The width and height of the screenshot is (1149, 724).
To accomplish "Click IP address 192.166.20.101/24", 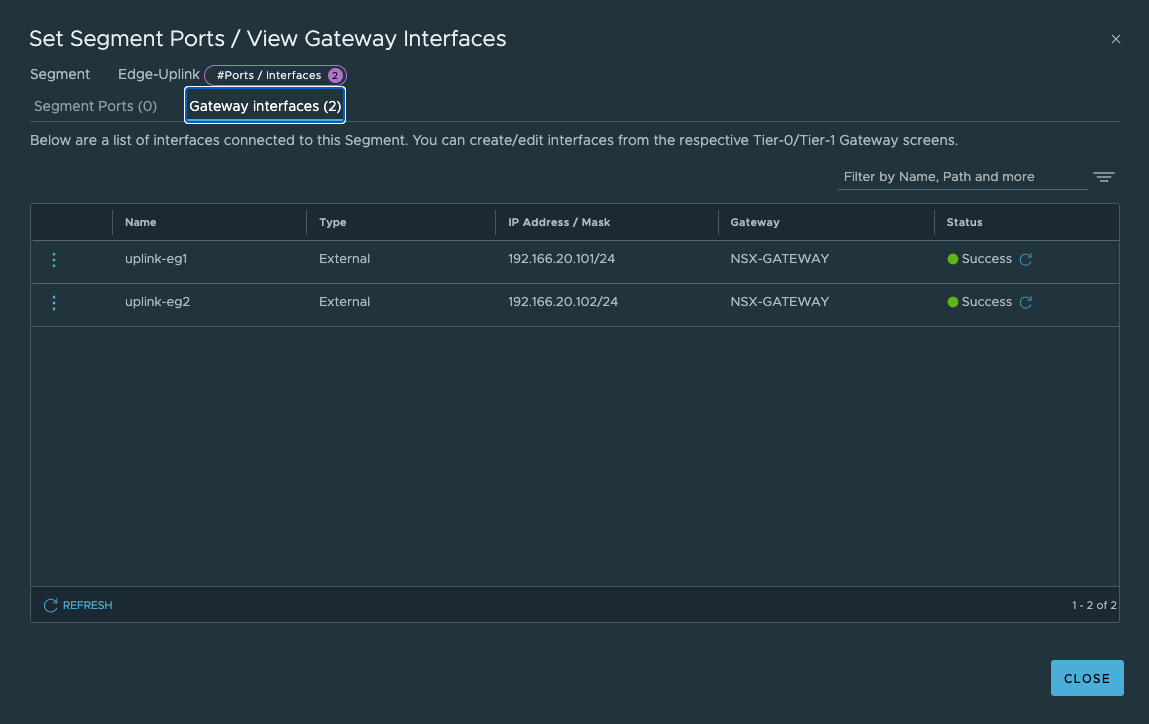I will point(561,259).
